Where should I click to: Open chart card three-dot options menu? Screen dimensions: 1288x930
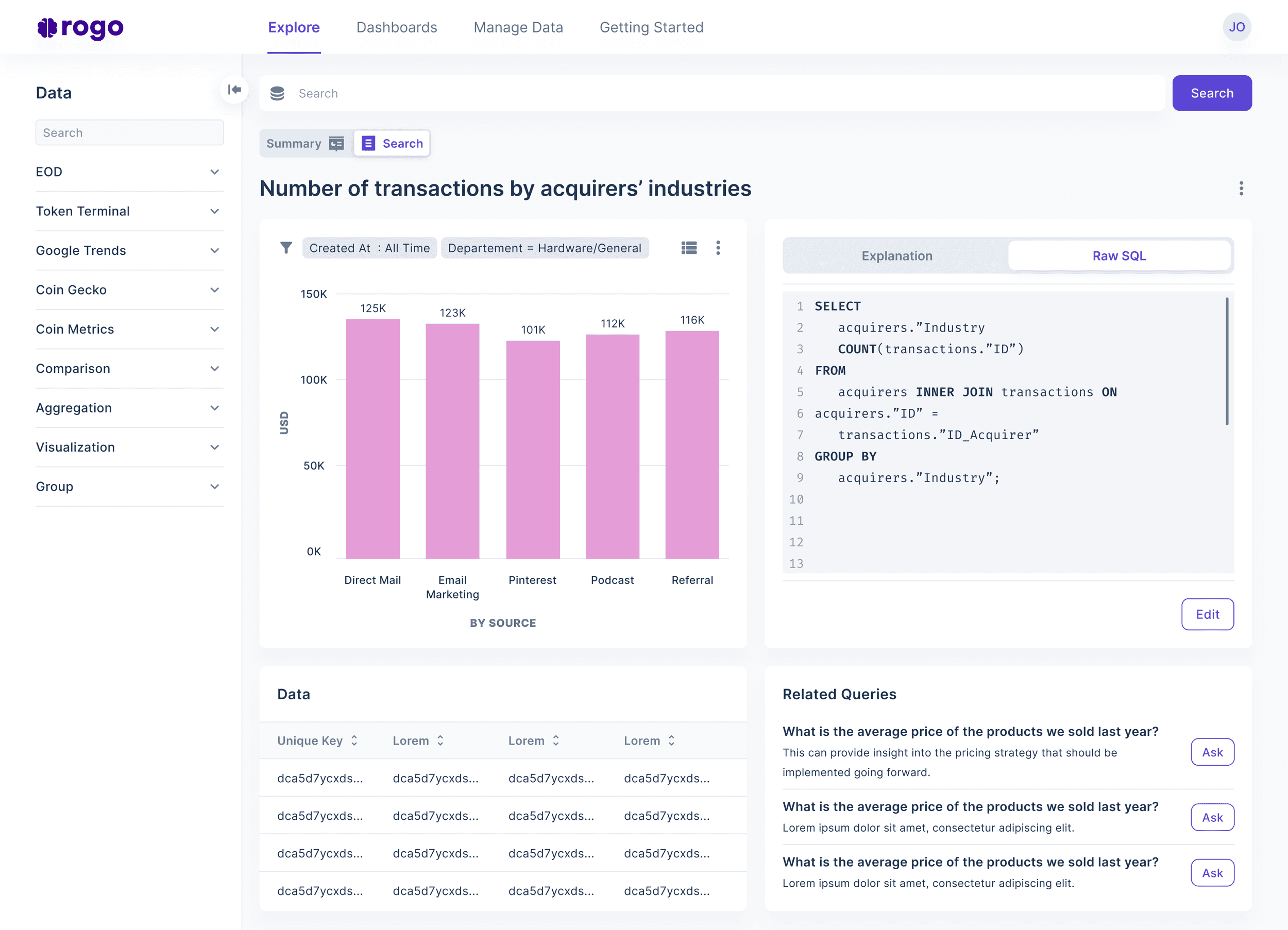point(718,248)
